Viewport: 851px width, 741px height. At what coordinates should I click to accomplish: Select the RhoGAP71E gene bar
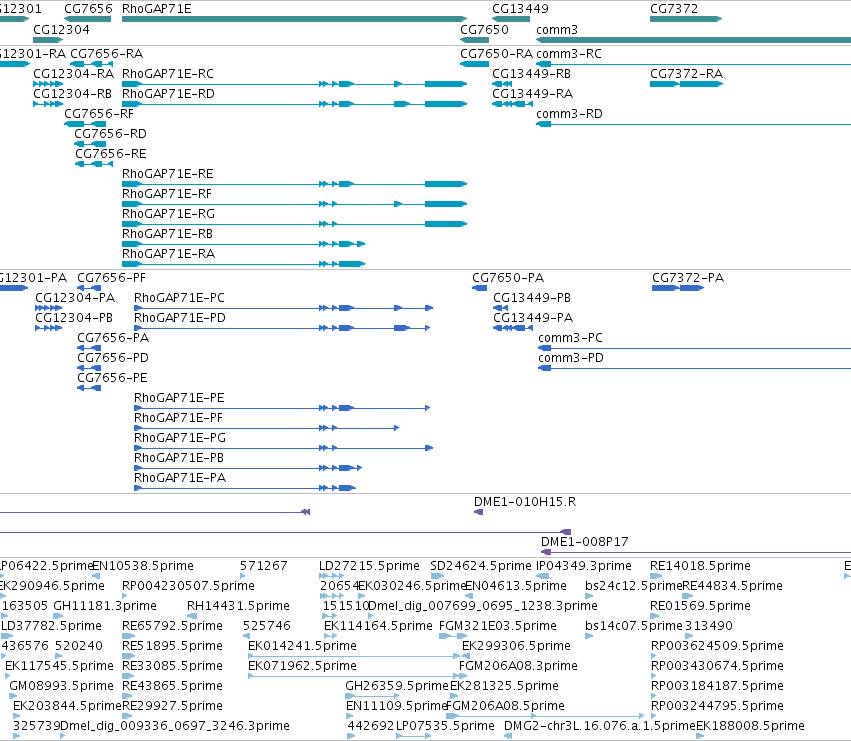tap(294, 19)
